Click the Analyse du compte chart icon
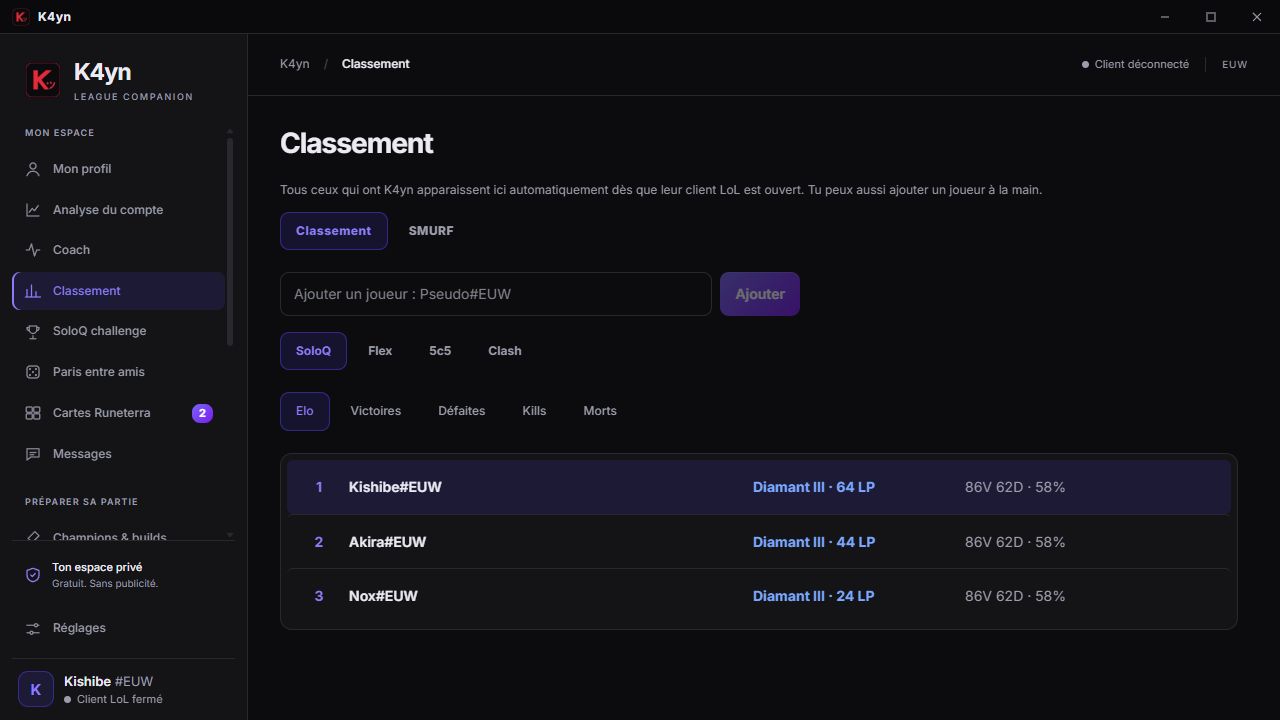This screenshot has width=1280, height=720. 33,210
